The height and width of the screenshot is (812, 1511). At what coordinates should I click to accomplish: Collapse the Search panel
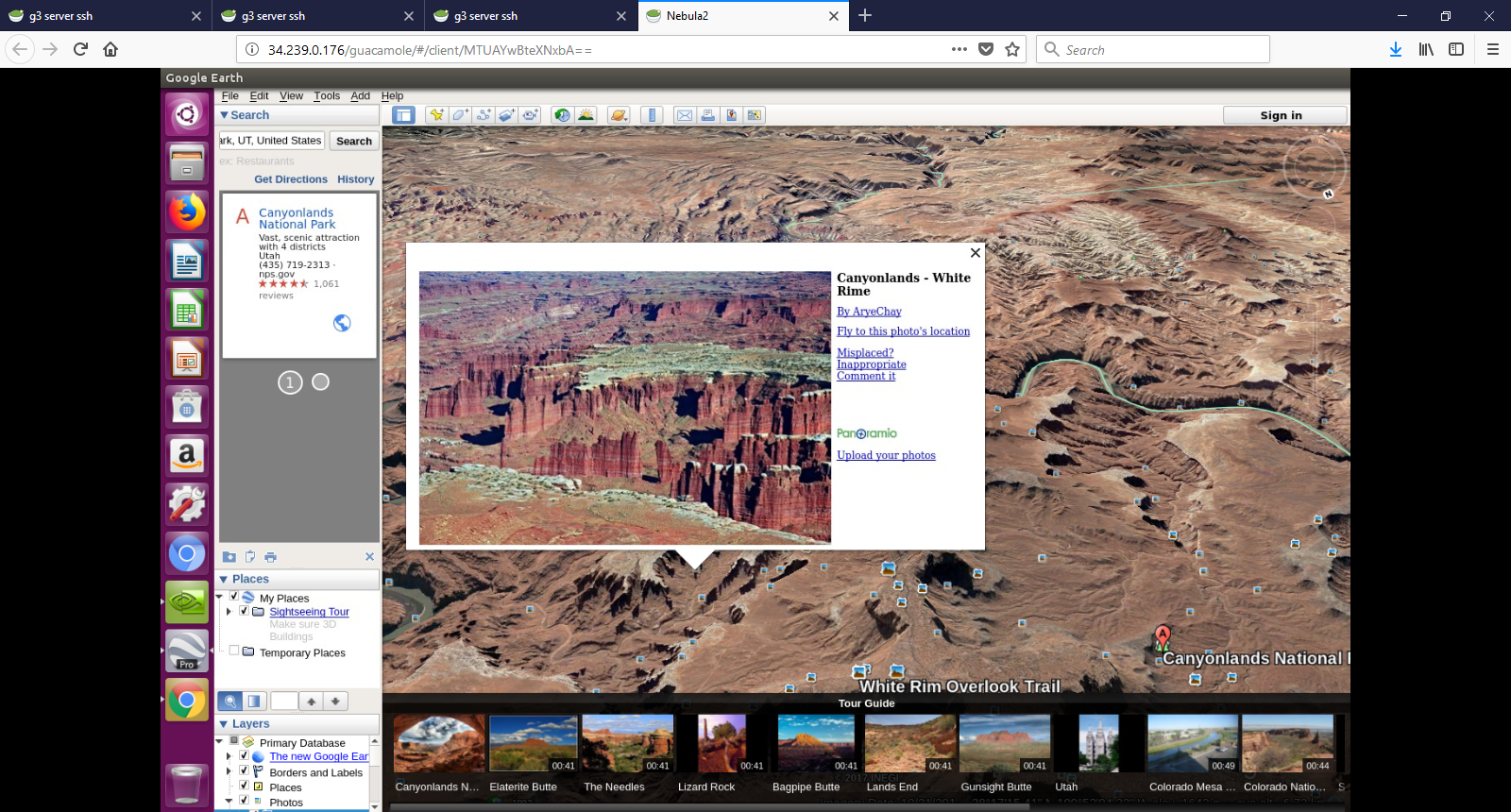(225, 115)
